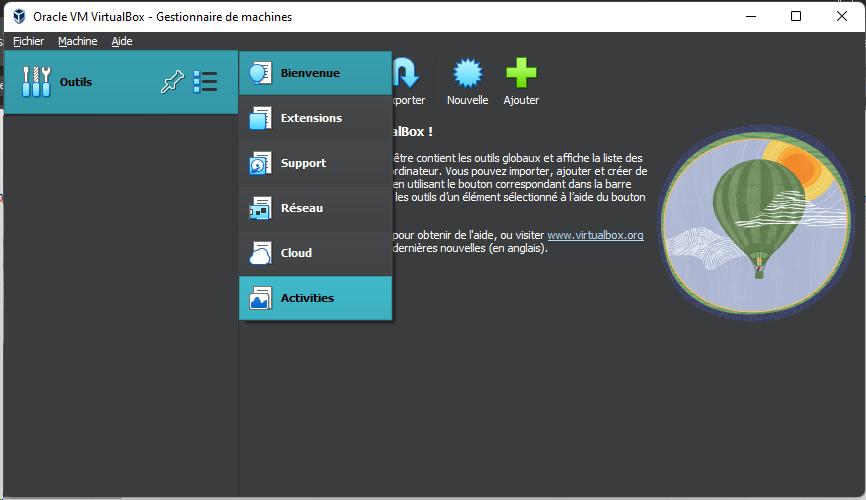Open Réseau in tools menu

(x=315, y=208)
